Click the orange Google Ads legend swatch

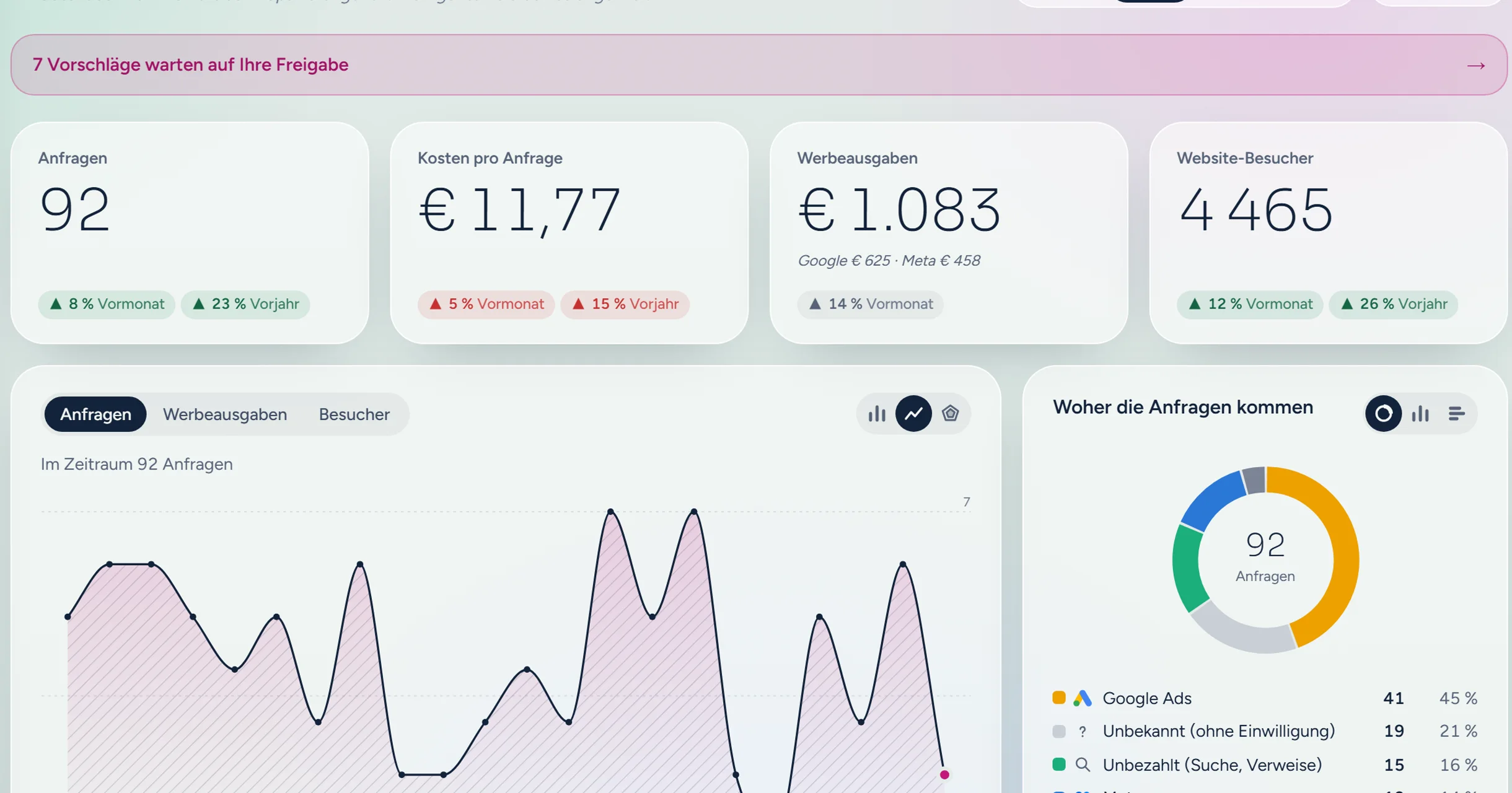coord(1059,698)
